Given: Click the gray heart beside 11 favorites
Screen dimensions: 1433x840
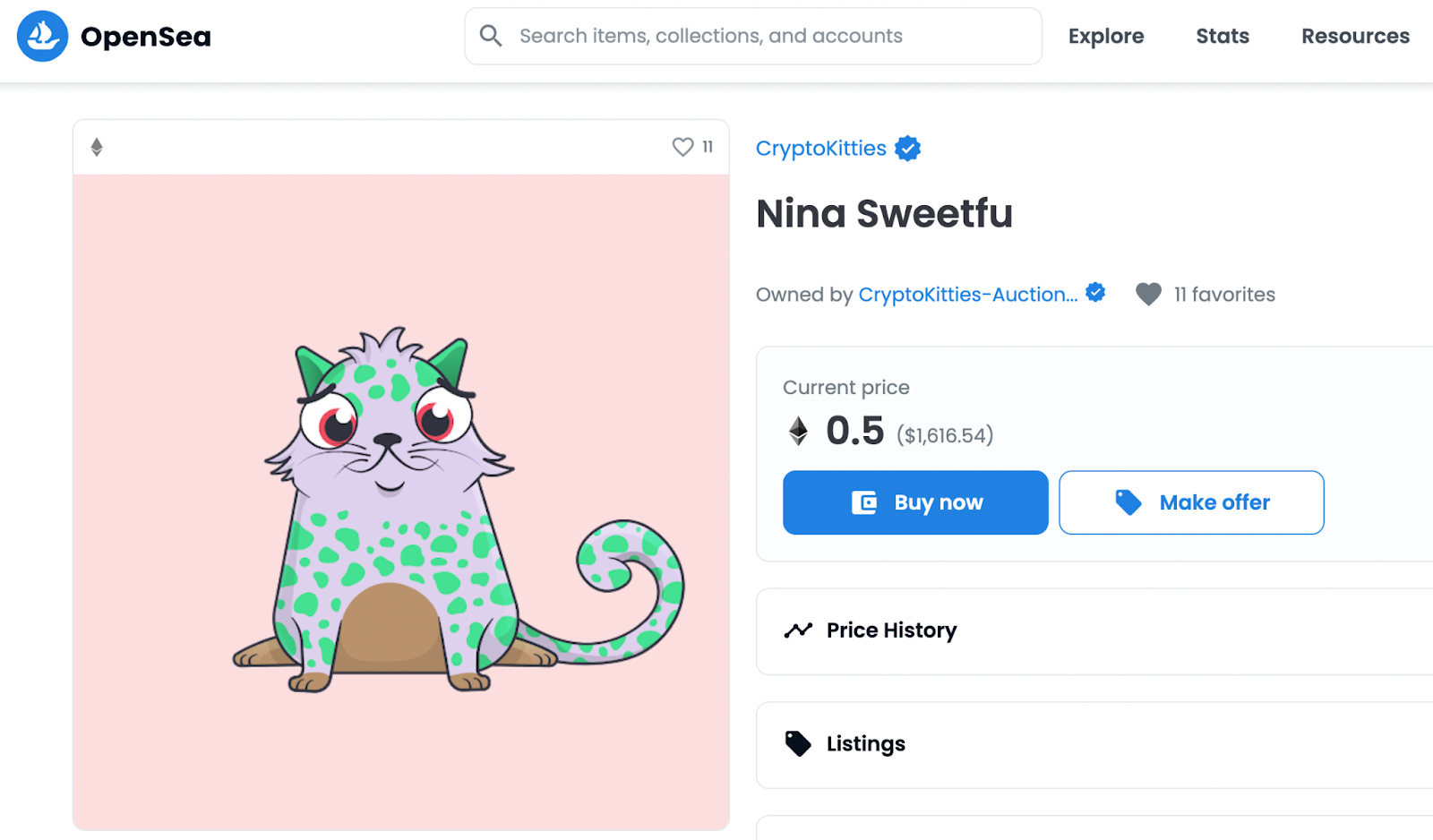Looking at the screenshot, I should coord(1148,294).
